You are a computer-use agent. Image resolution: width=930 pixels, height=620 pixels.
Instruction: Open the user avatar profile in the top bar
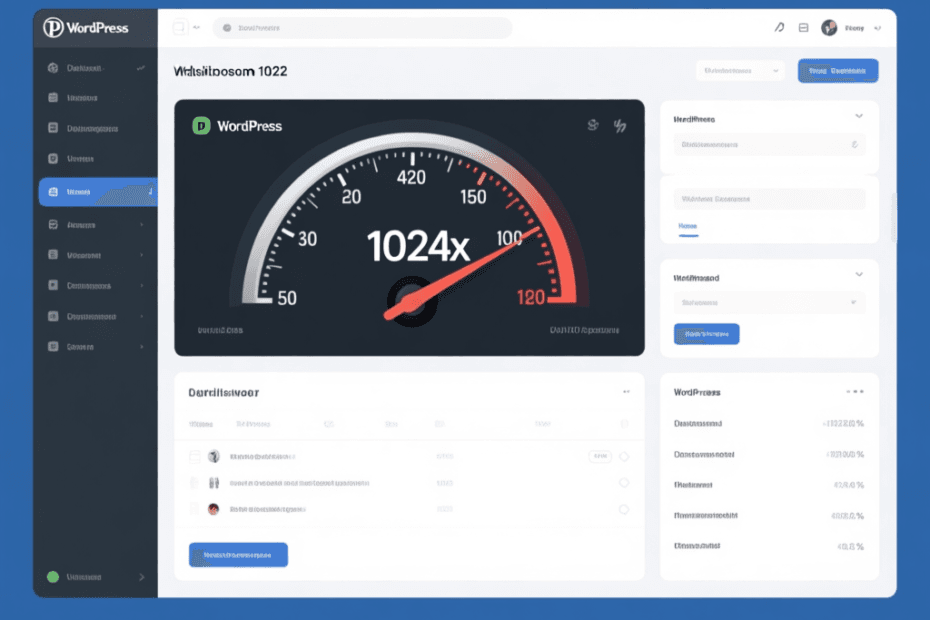coord(829,28)
